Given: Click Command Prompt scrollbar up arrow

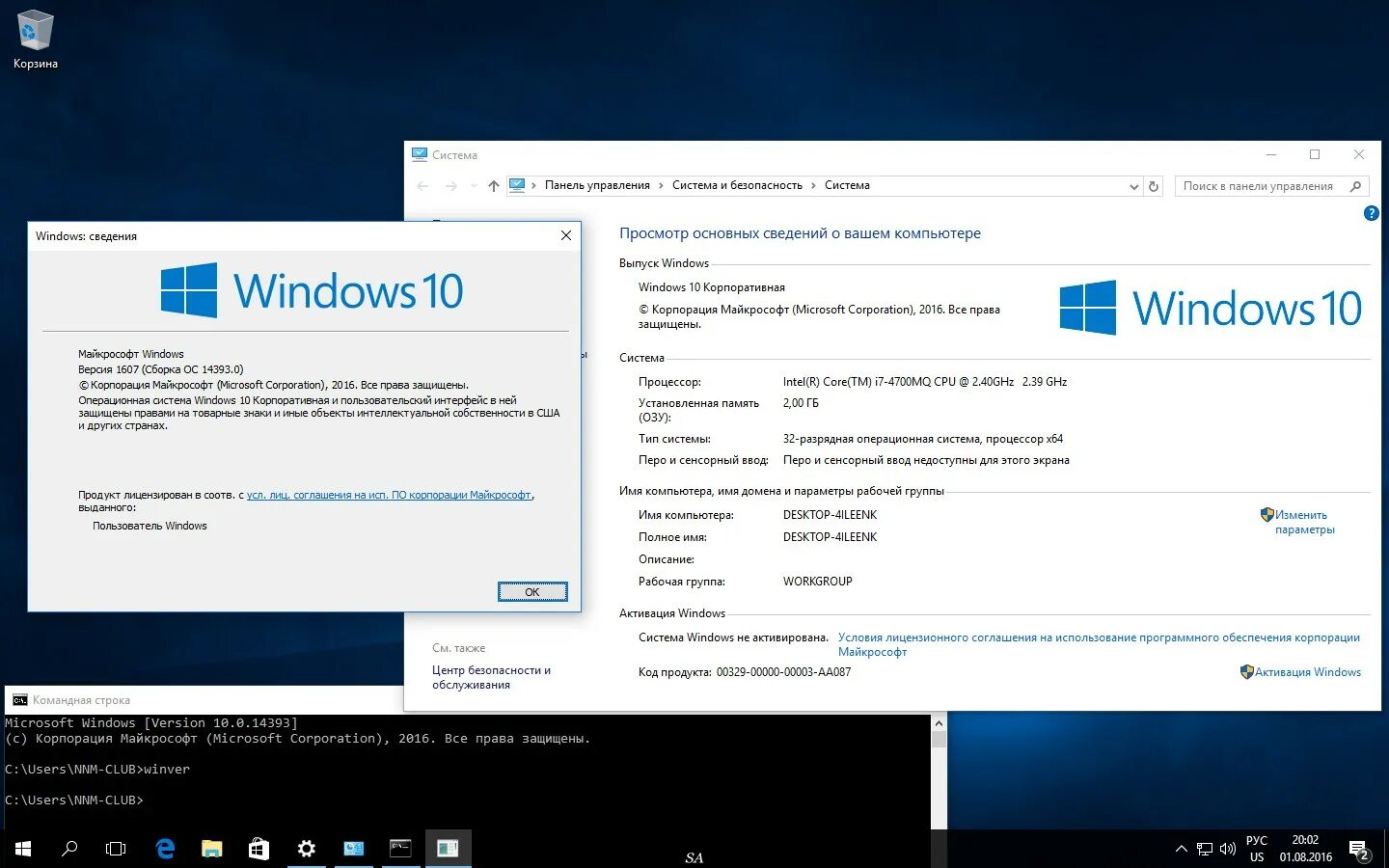Looking at the screenshot, I should (x=939, y=722).
